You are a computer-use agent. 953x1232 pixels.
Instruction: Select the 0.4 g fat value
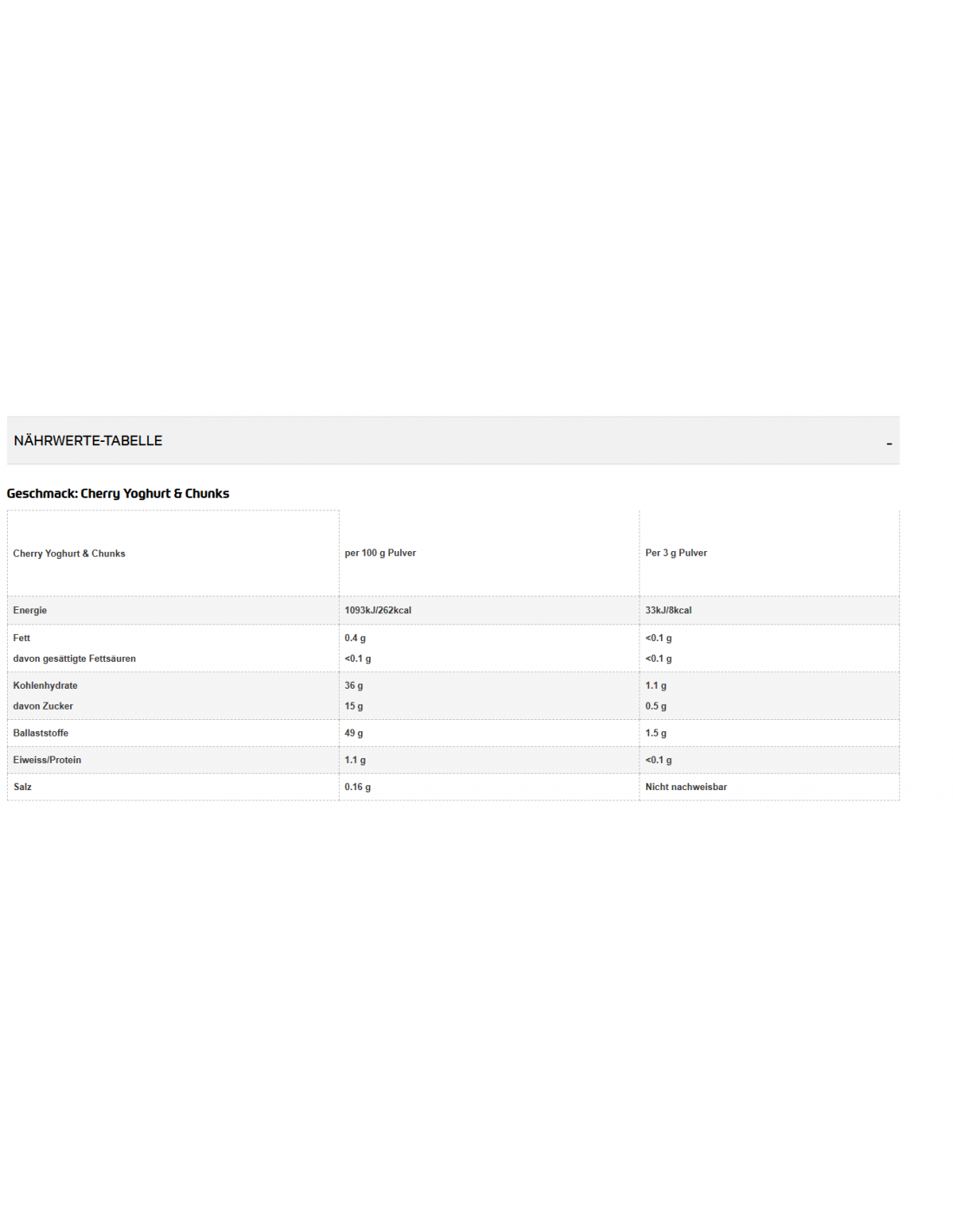(355, 639)
